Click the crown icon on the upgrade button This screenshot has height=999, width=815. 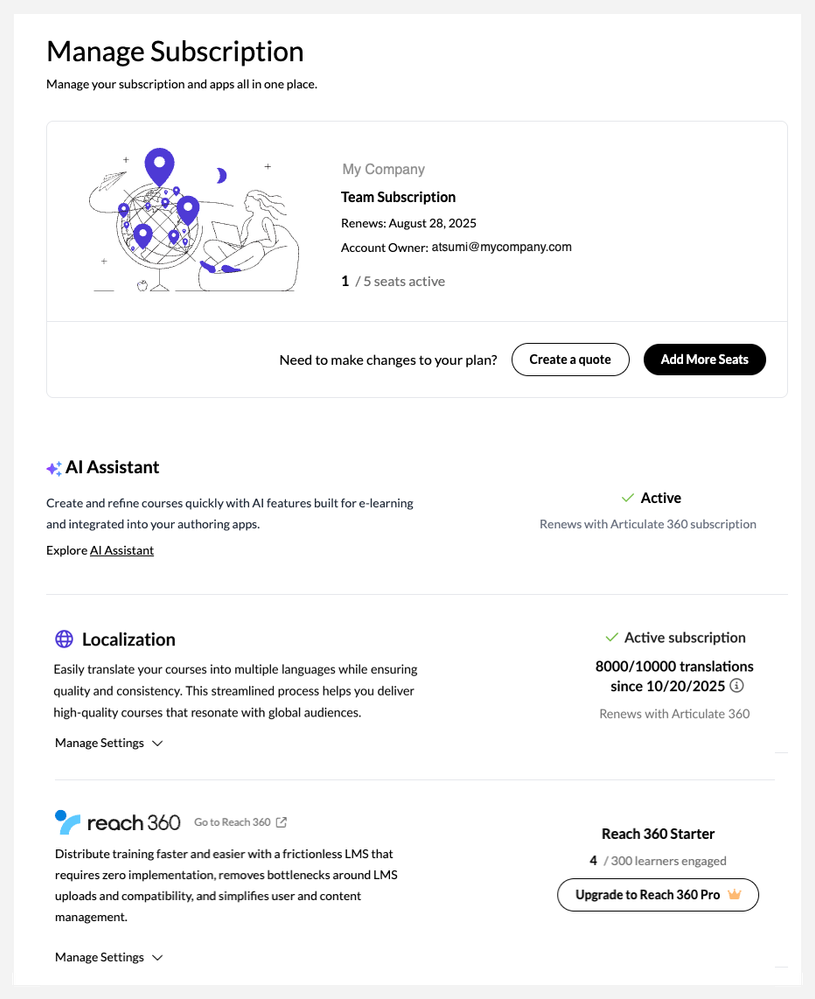[735, 895]
